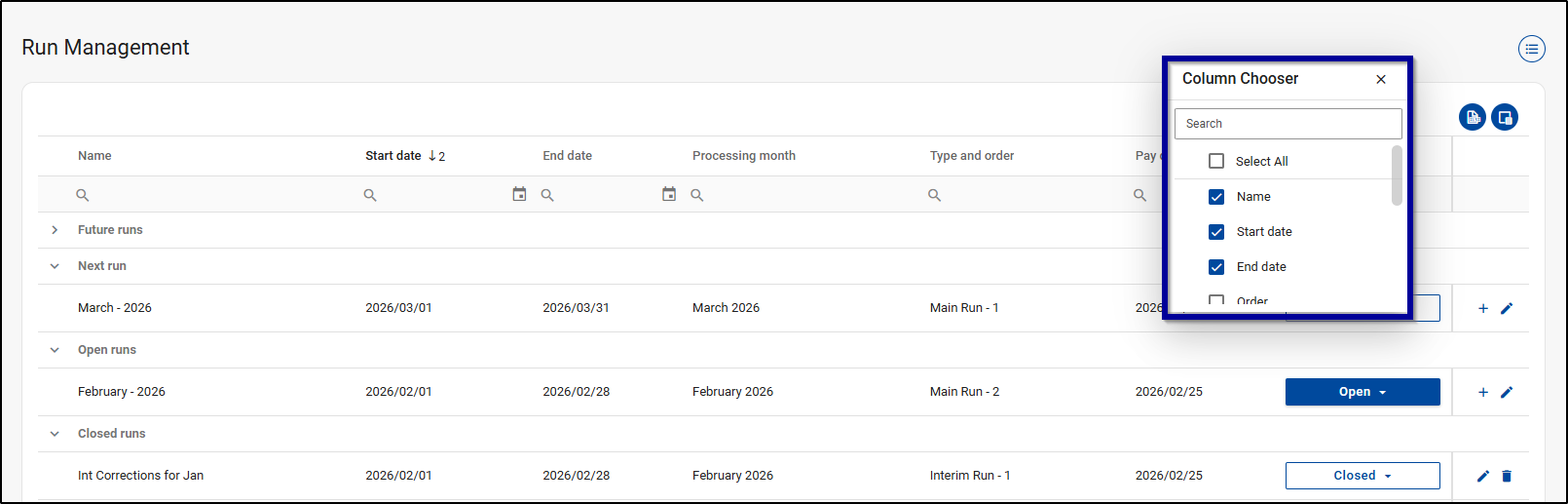
Task: Uncheck the Name column checkbox
Action: 1216,197
